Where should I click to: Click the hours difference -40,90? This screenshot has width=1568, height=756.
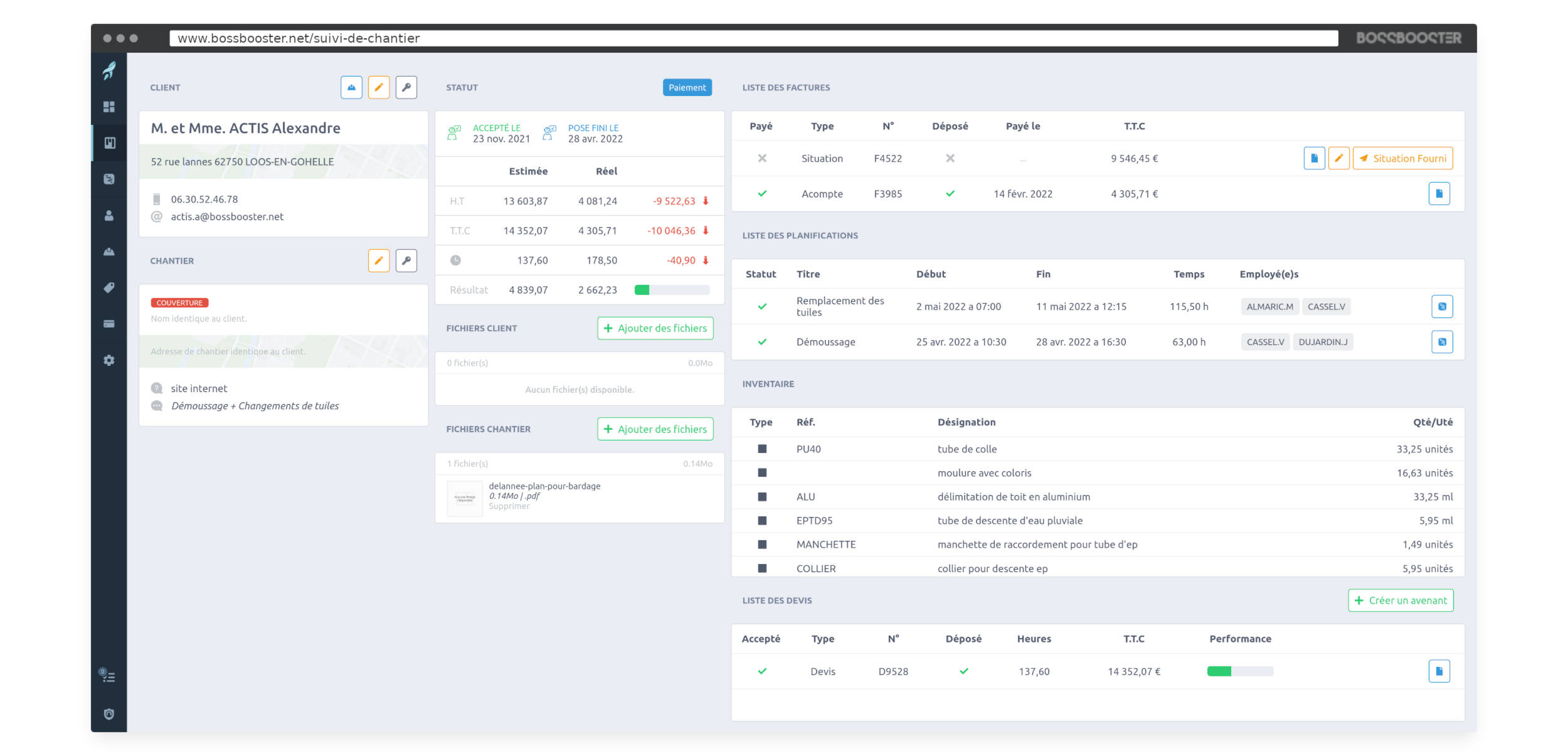pyautogui.click(x=681, y=260)
